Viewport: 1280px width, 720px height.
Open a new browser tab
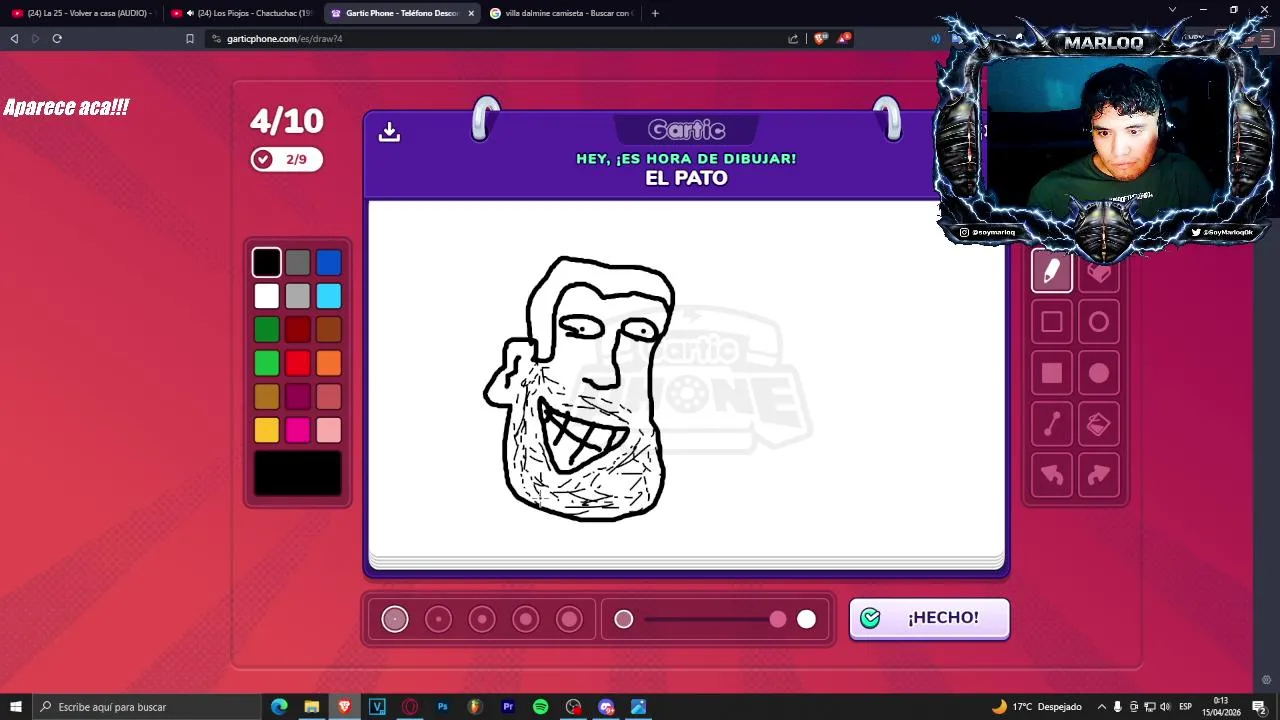(655, 13)
